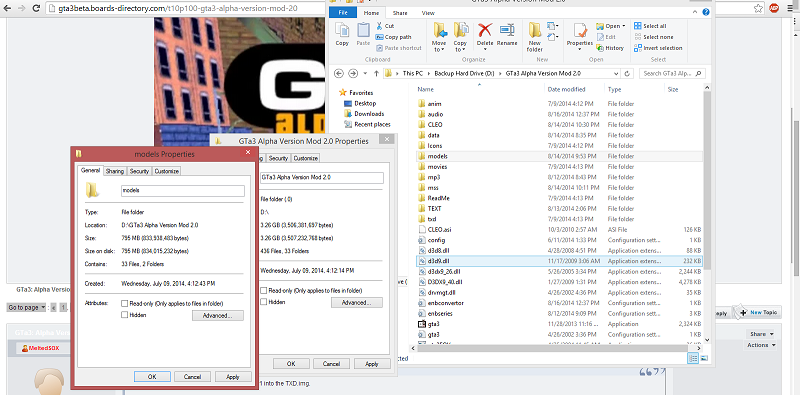The image size is (800, 395).
Task: Click Advanced in models Properties
Action: tap(218, 316)
